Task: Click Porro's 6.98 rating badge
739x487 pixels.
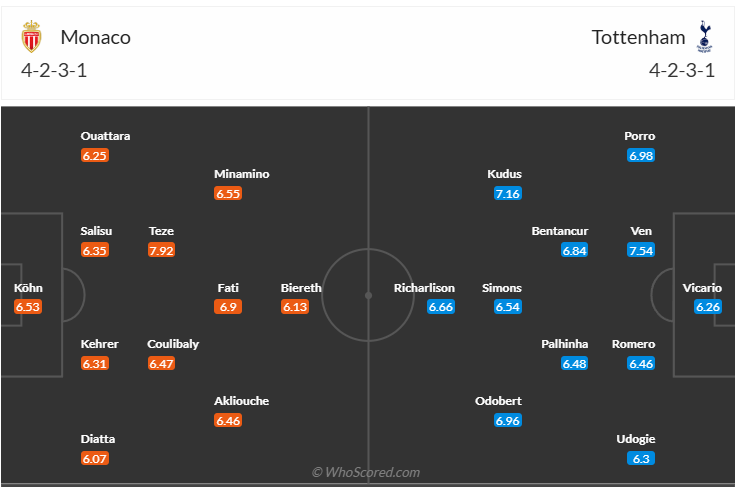Action: pyautogui.click(x=641, y=155)
